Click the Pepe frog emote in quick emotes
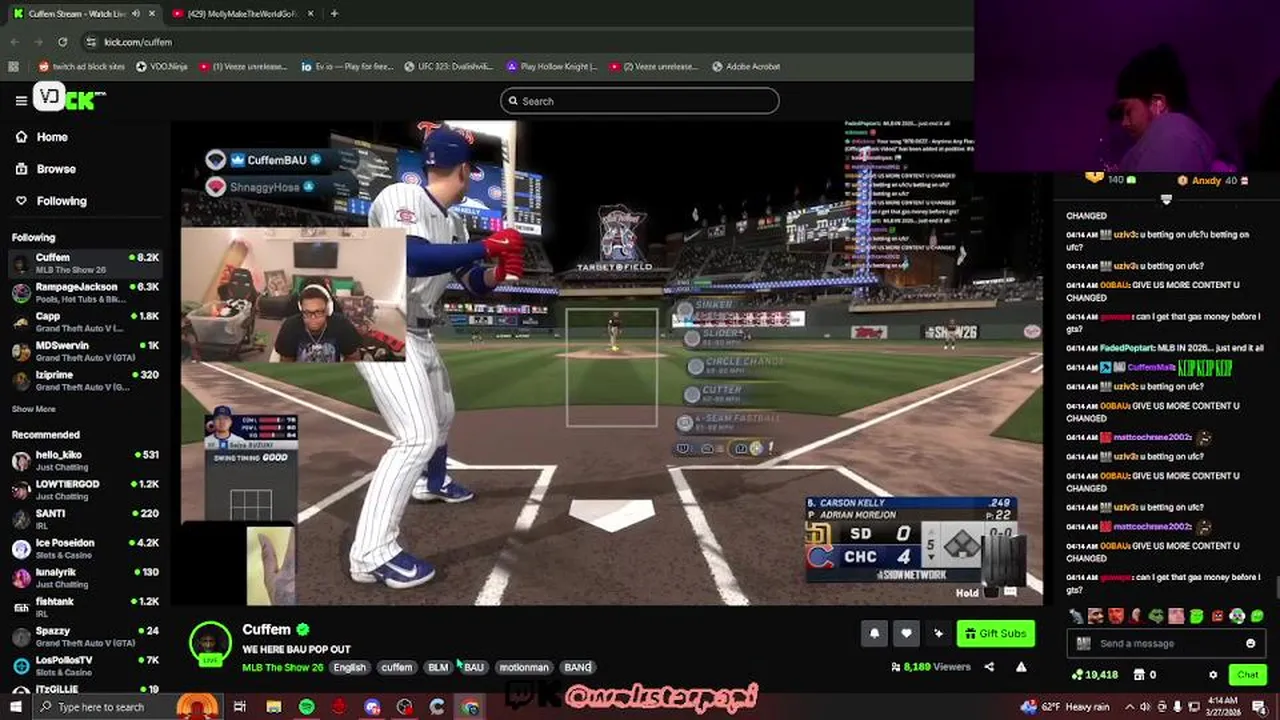 1156,616
